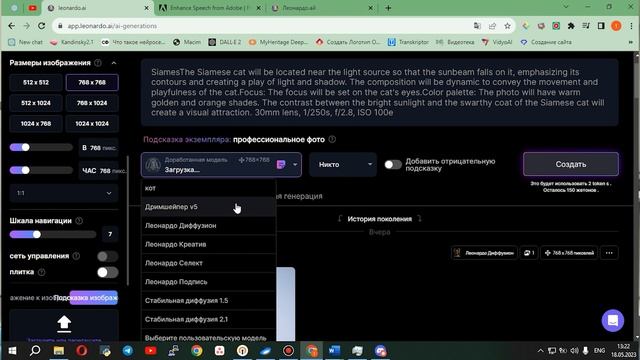Image resolution: width=640 pixels, height=360 pixels.
Task: Open the Windows Start menu
Action: 12,351
